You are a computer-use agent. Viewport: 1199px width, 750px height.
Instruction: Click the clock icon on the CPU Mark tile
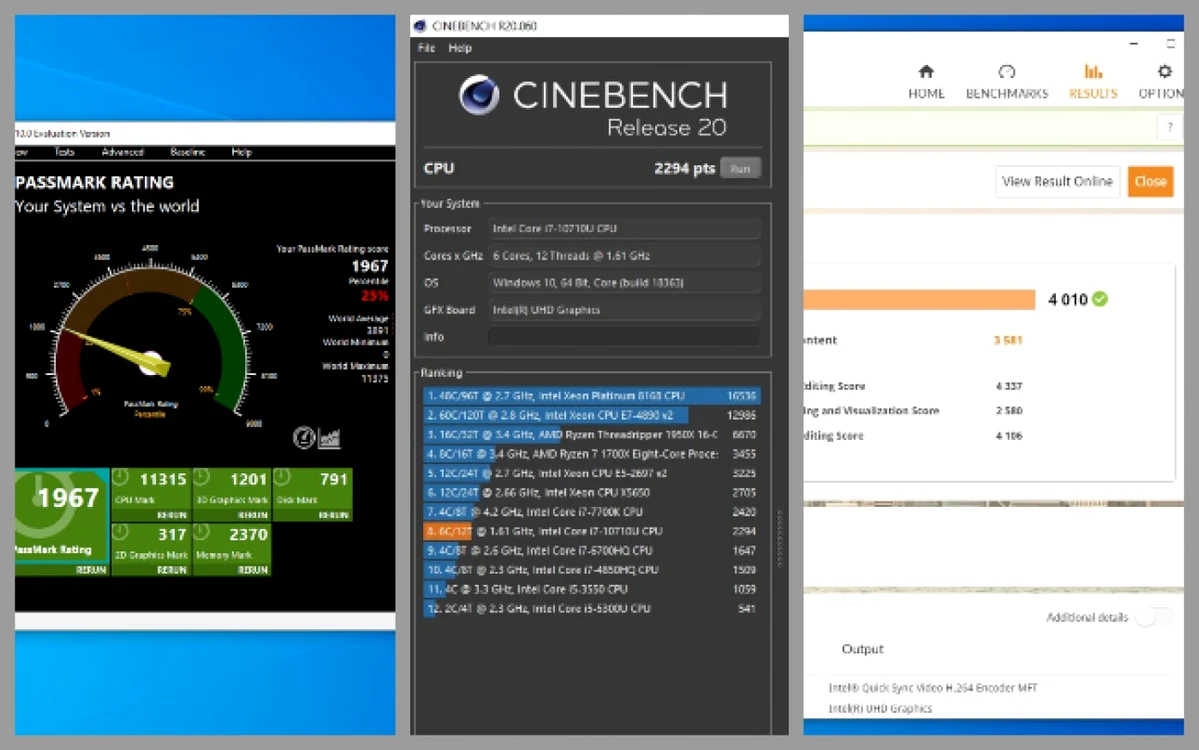[x=121, y=478]
